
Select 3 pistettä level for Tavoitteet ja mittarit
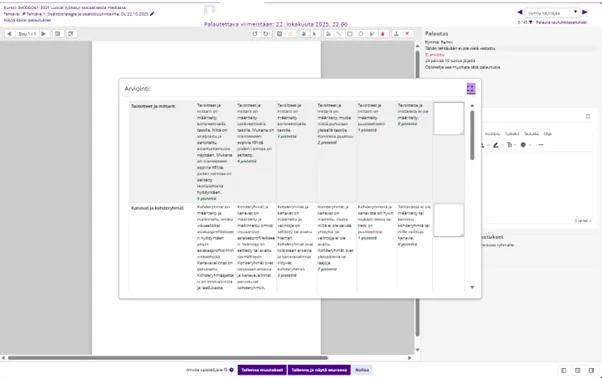click(x=296, y=152)
